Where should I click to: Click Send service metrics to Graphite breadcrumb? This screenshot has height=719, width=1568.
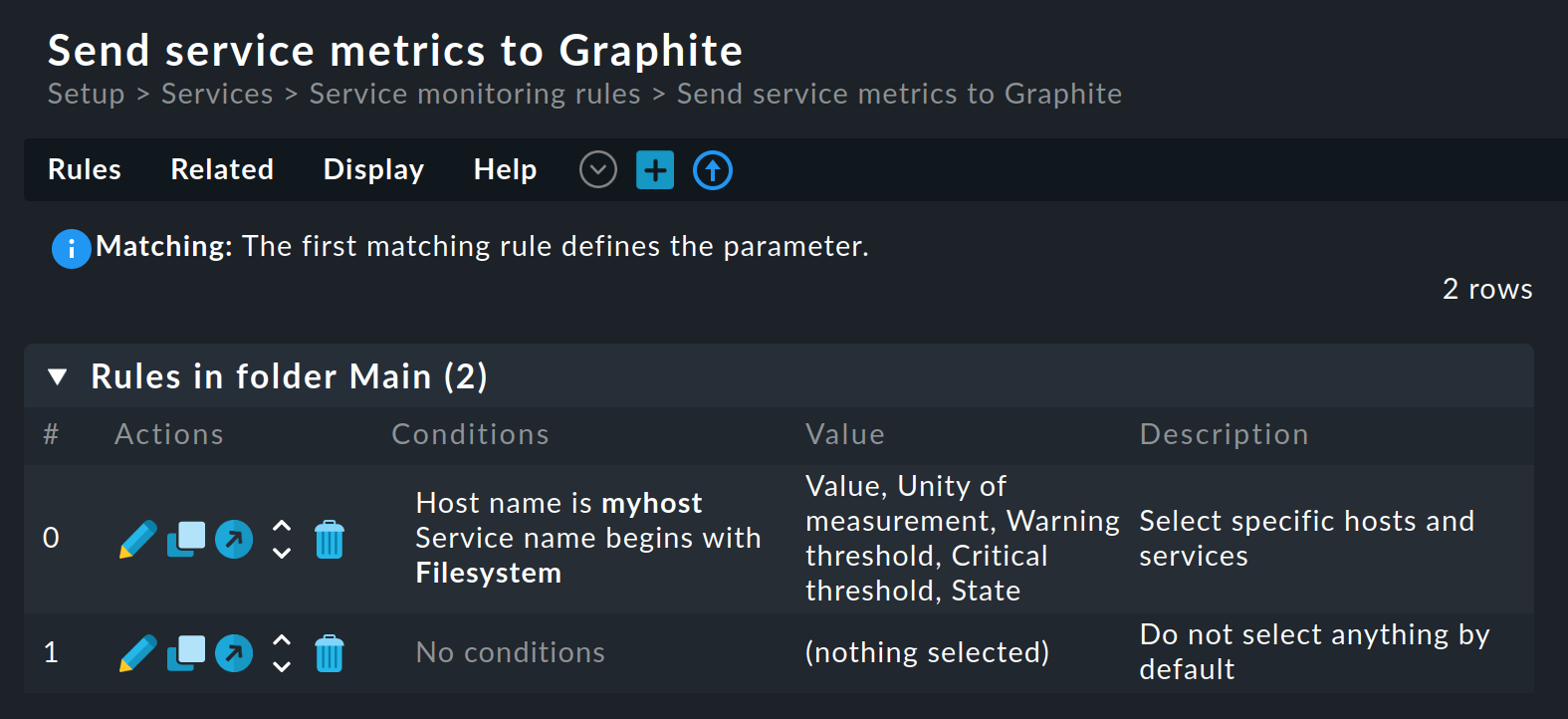[x=899, y=94]
